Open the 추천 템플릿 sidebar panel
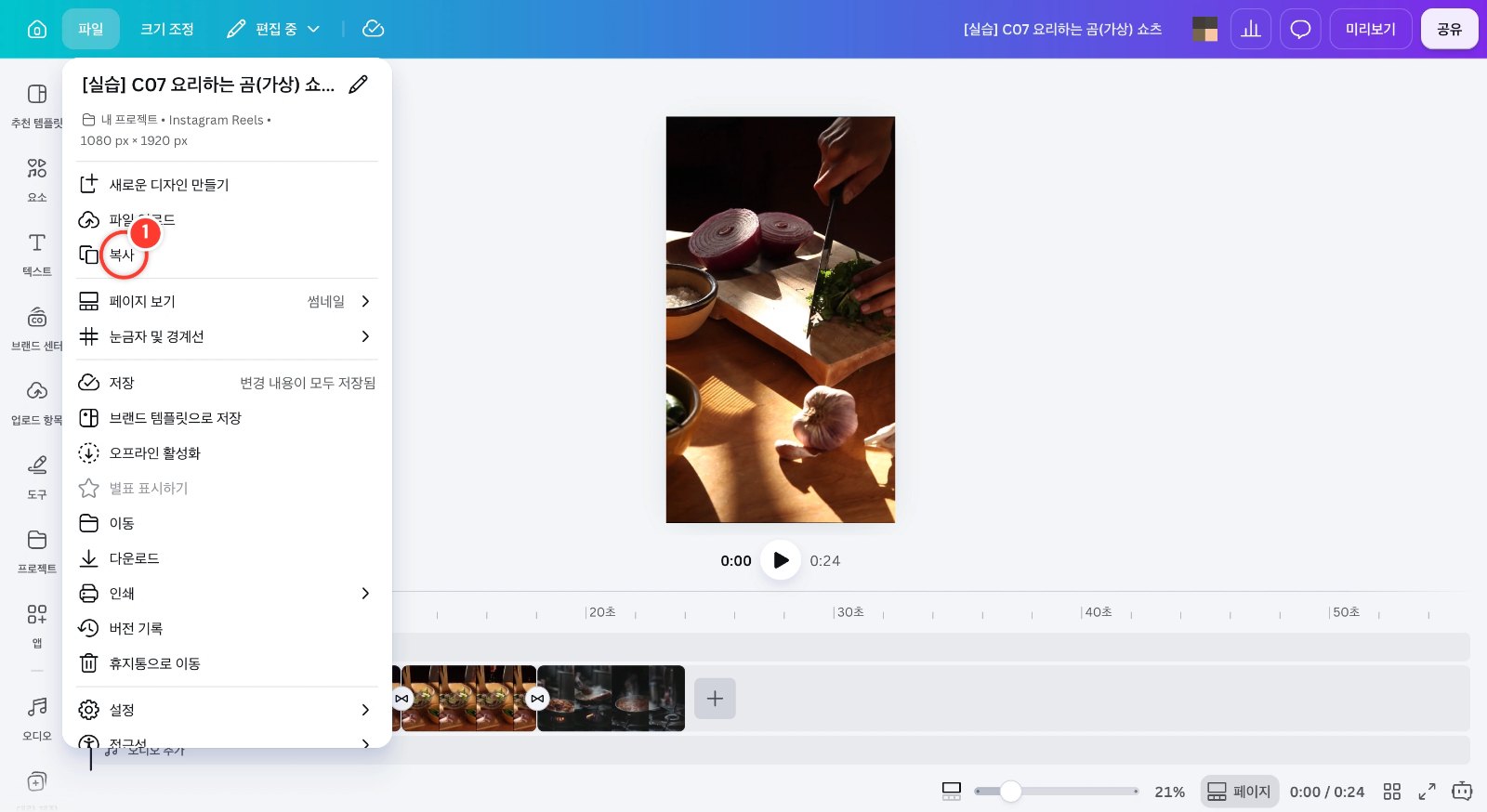 point(37,106)
